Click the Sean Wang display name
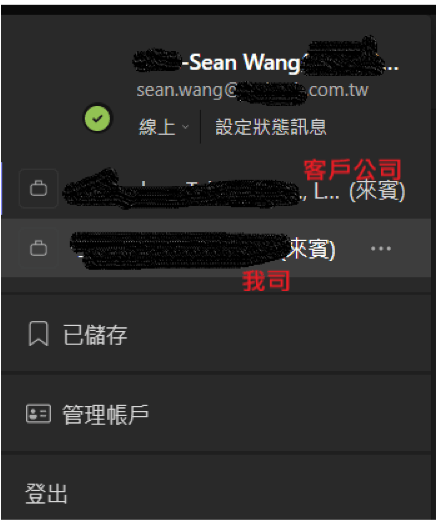 pyautogui.click(x=245, y=63)
